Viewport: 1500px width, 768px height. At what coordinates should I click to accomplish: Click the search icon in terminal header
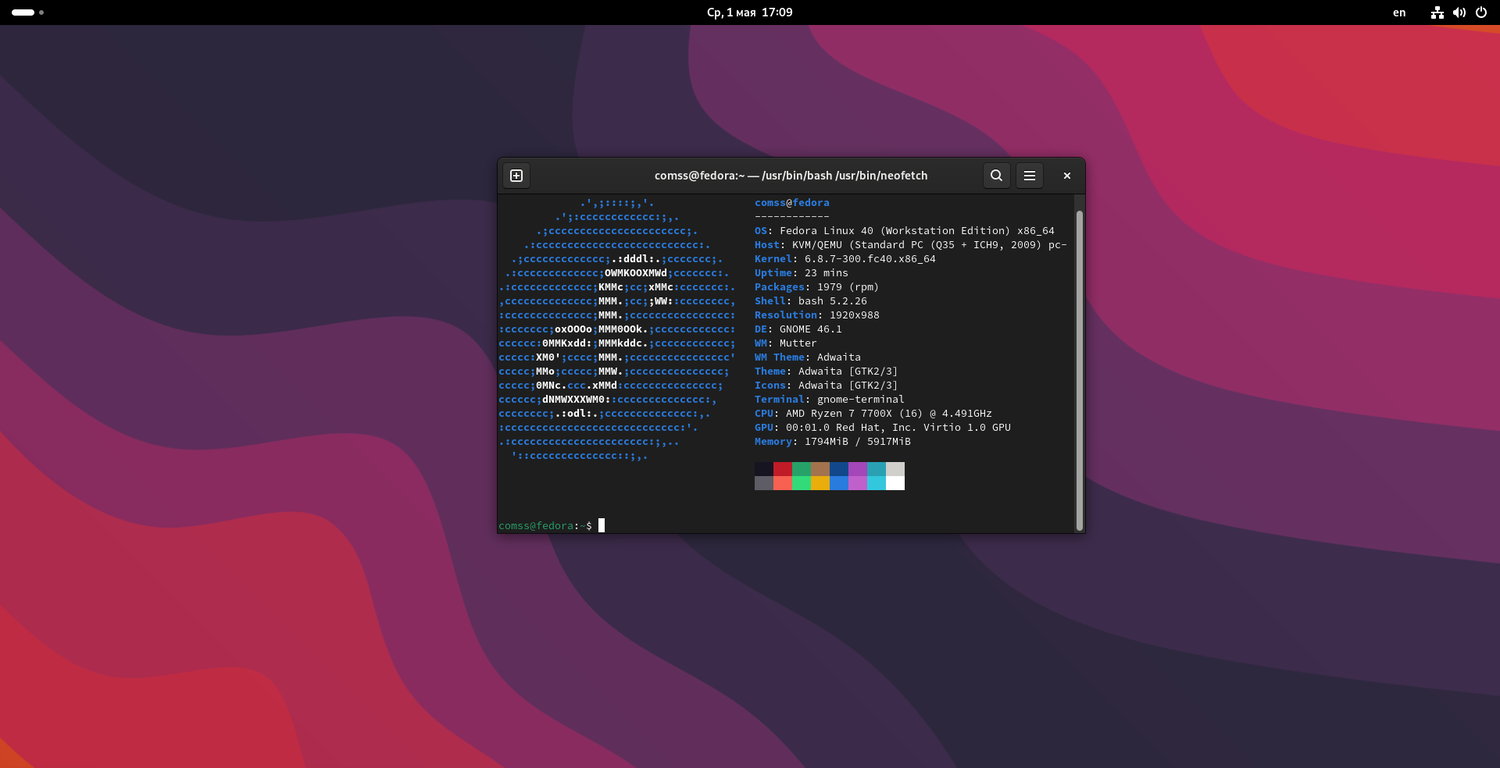pyautogui.click(x=996, y=176)
